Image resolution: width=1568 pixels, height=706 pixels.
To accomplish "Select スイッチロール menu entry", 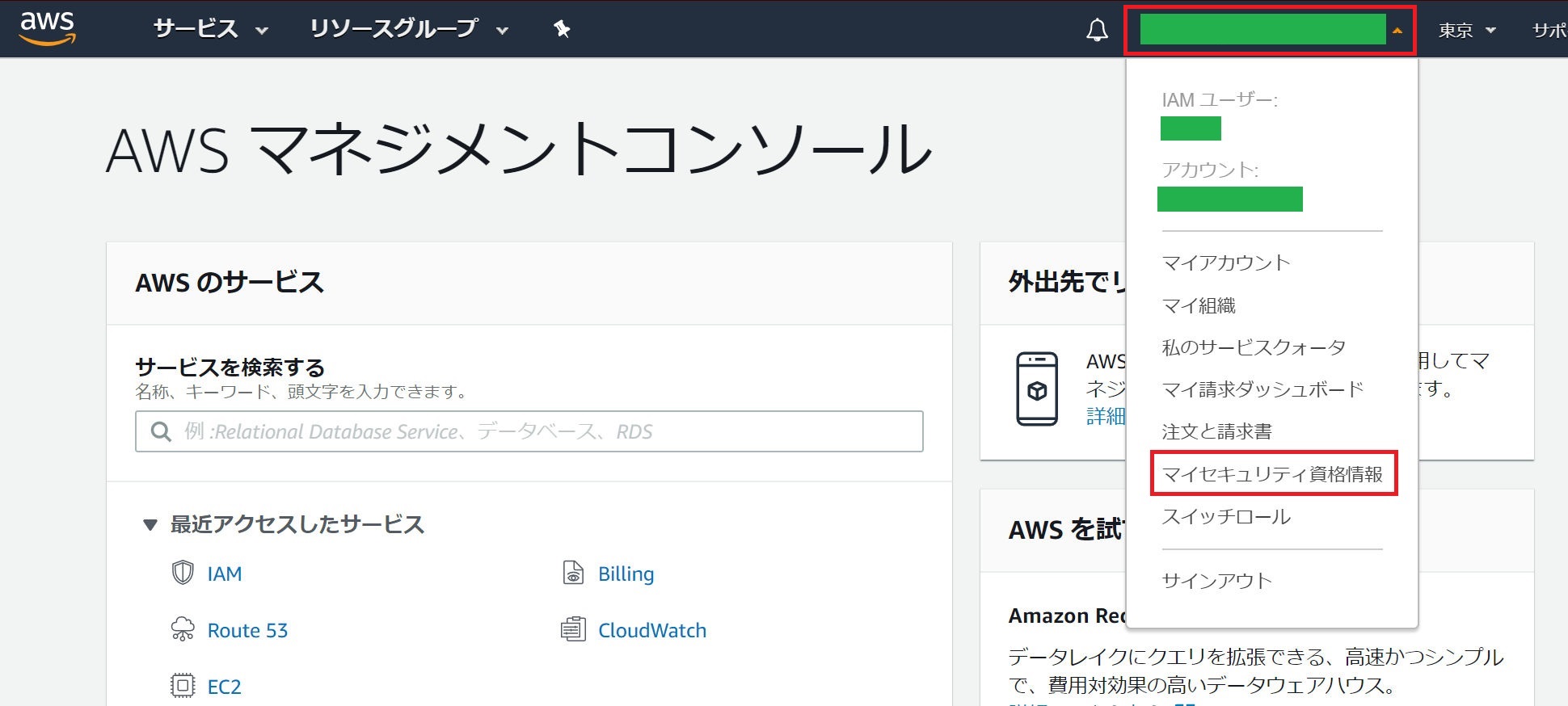I will (x=1225, y=517).
